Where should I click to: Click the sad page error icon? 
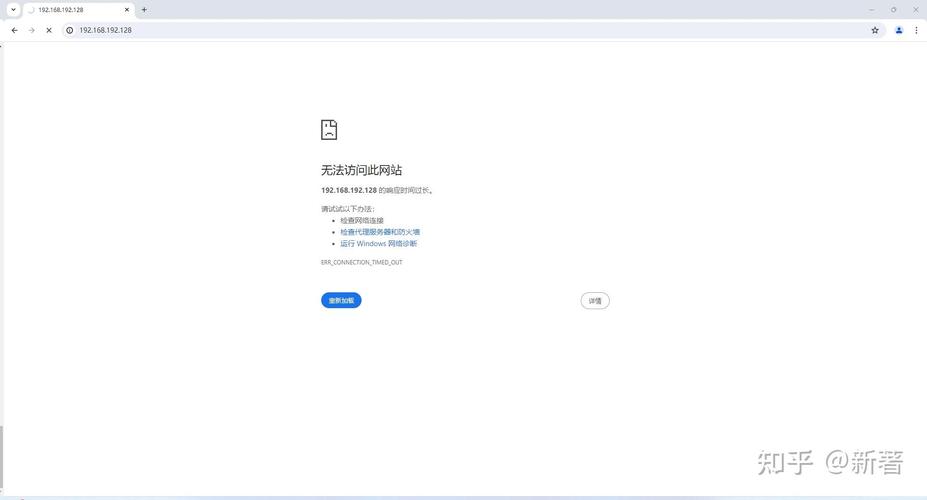(x=329, y=129)
